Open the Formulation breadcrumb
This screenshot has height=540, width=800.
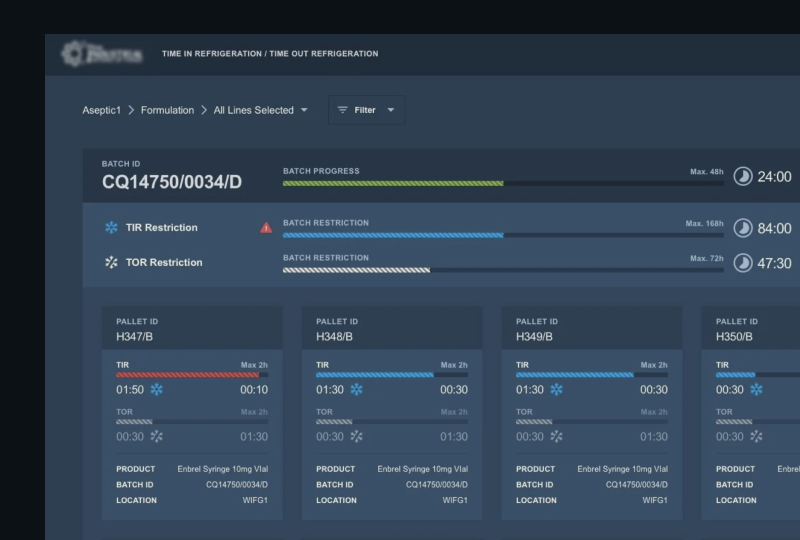click(x=167, y=110)
